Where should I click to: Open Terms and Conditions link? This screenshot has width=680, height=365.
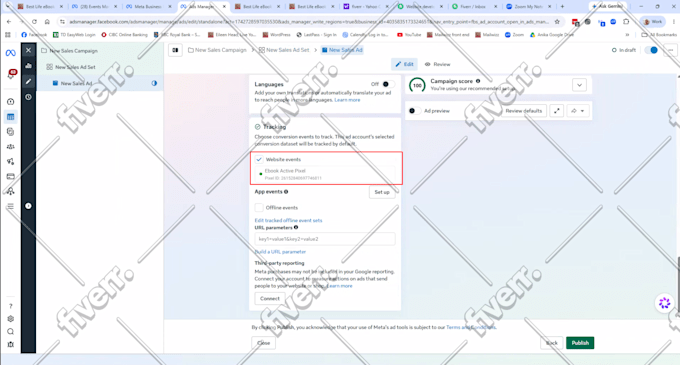click(x=471, y=327)
